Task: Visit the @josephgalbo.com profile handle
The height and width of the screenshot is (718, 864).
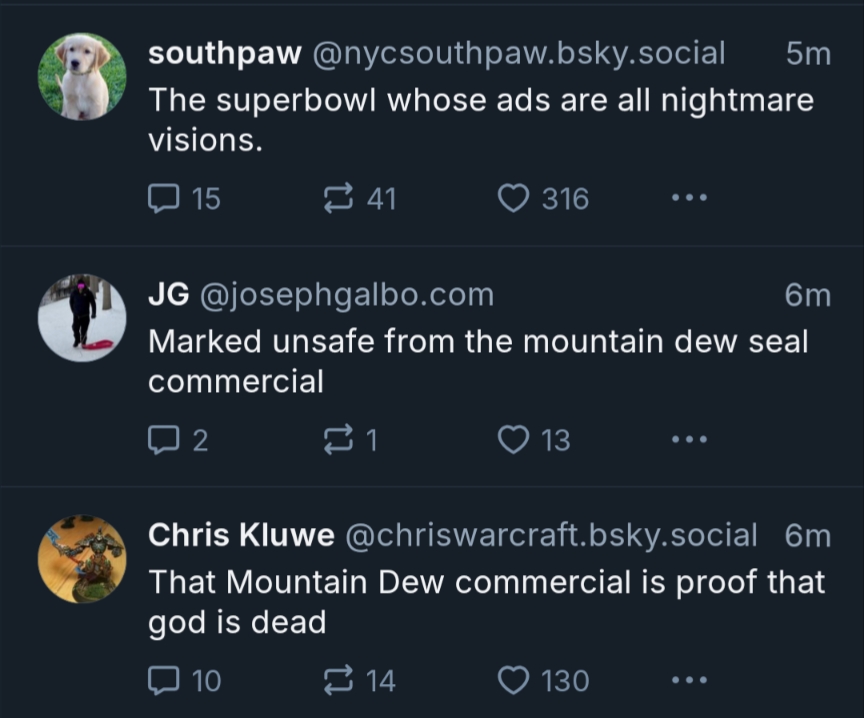Action: [x=347, y=295]
